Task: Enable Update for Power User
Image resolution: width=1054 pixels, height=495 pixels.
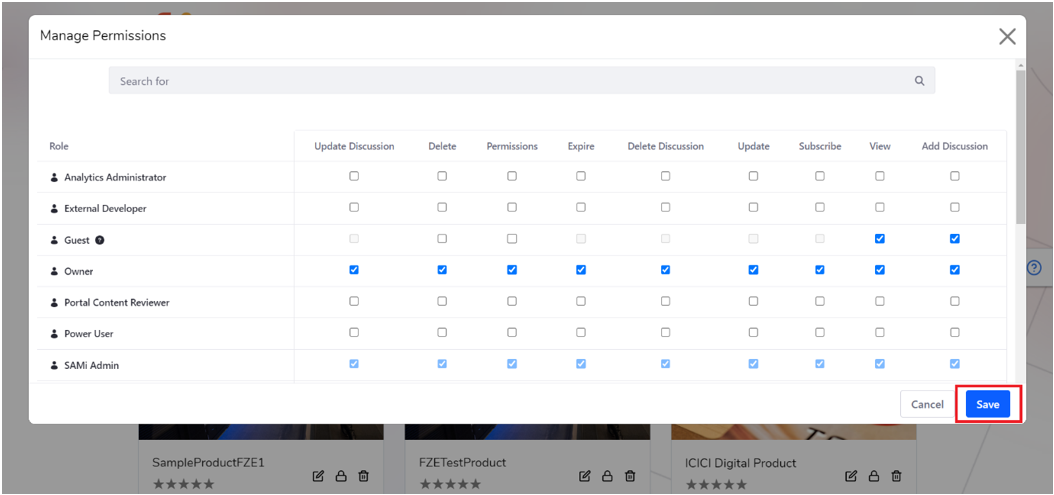Action: (x=754, y=332)
